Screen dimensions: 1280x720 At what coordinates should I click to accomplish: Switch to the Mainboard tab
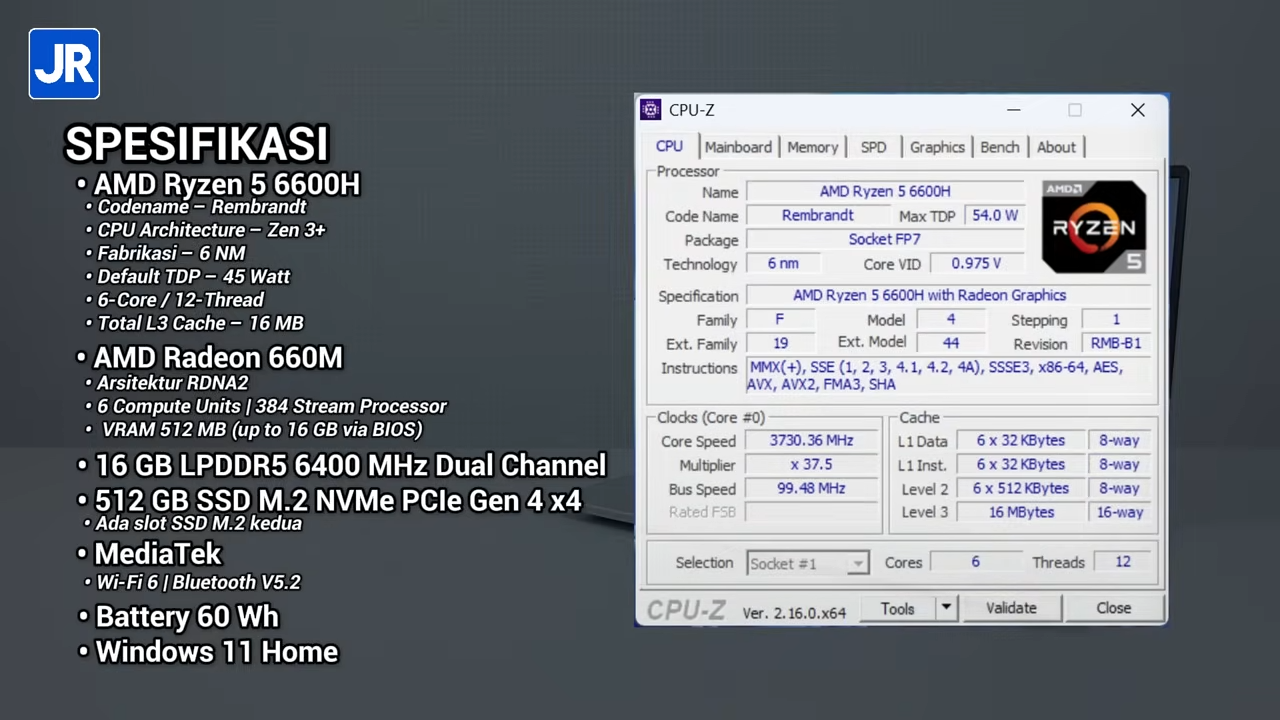[738, 147]
